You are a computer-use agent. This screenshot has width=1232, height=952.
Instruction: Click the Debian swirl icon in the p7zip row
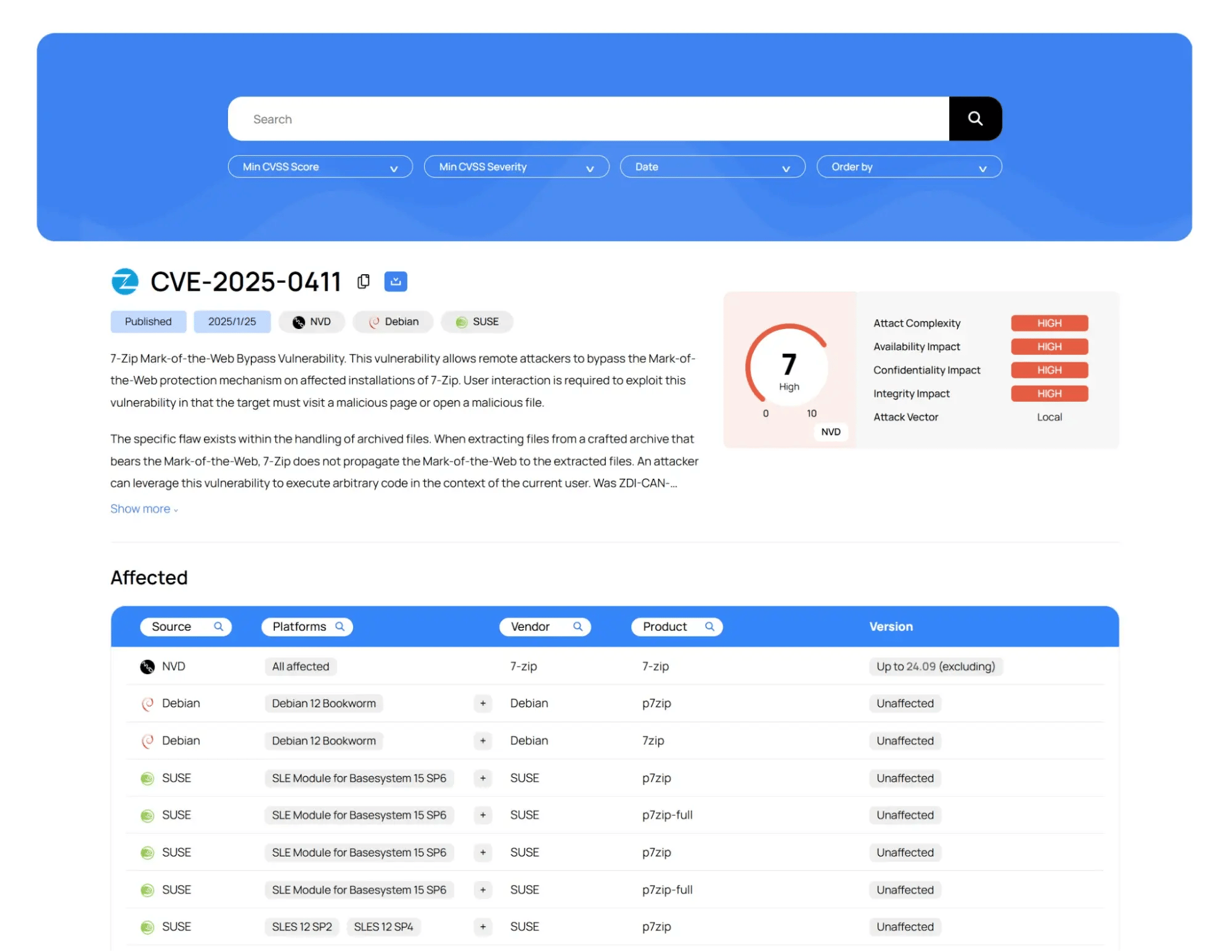tap(147, 704)
